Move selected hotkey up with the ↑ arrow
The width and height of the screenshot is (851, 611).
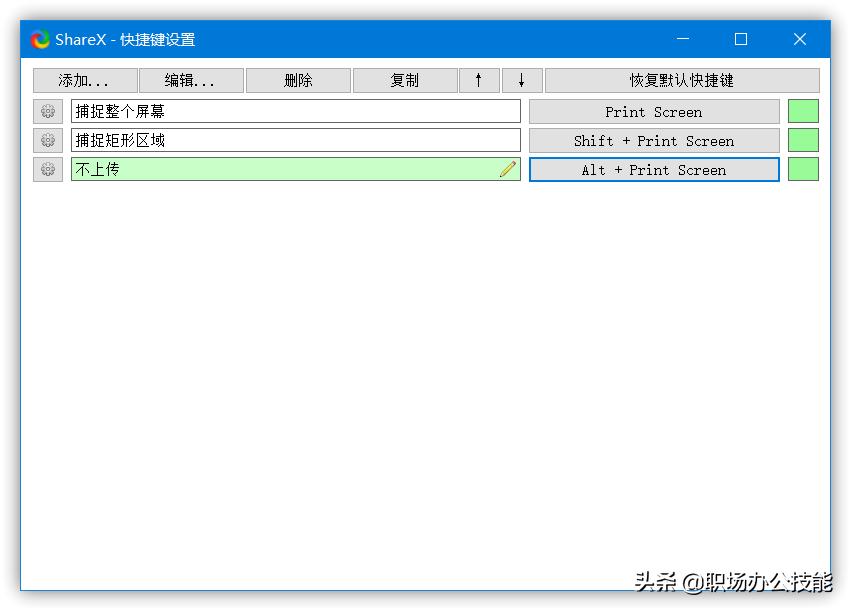(x=479, y=80)
